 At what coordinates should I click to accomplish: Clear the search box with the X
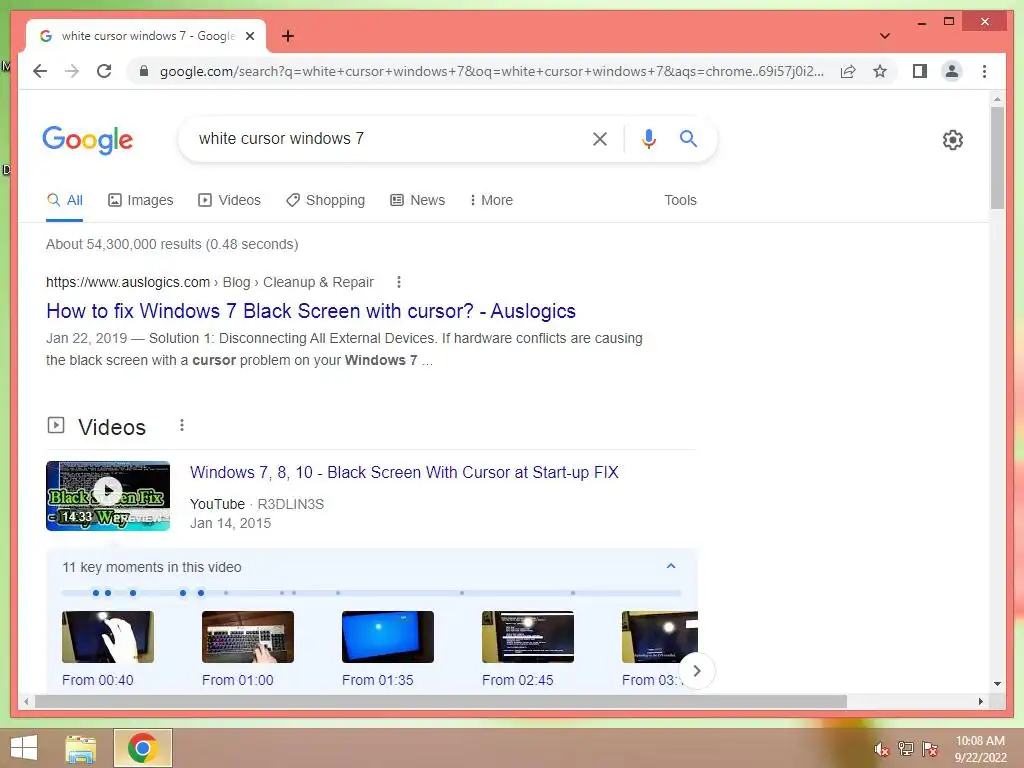(600, 138)
